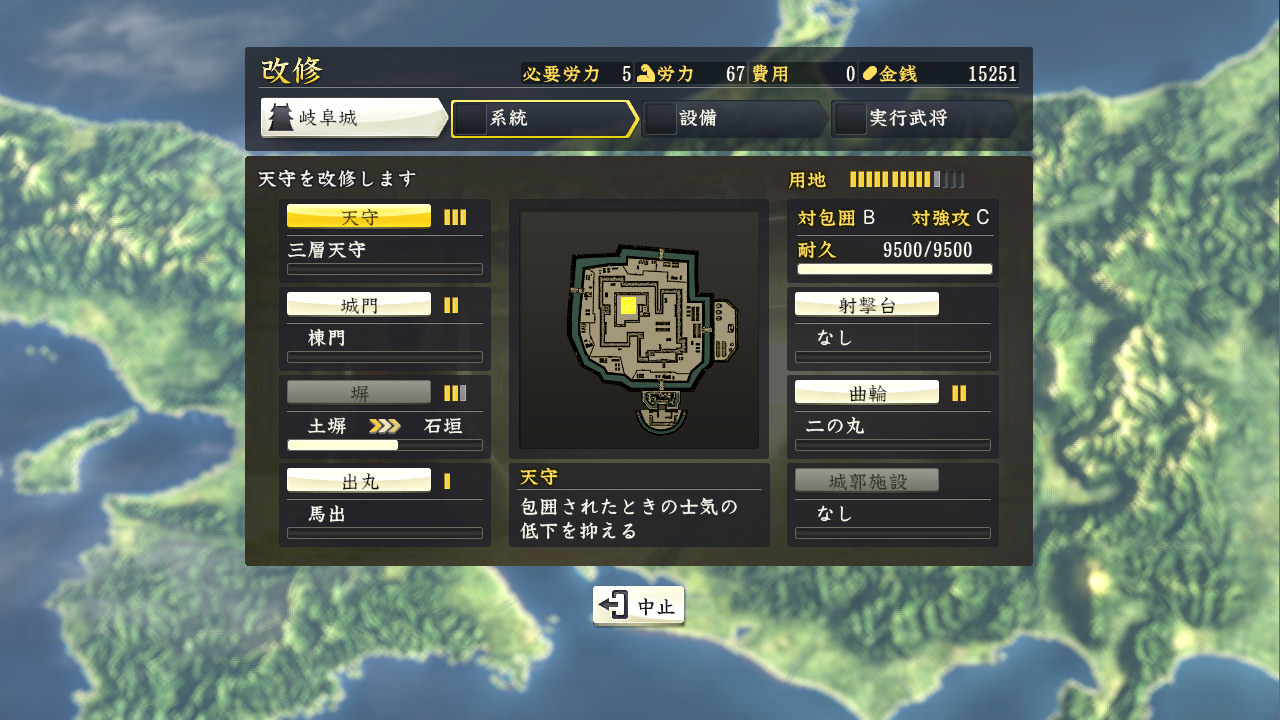Open the 曲輪 category
The height and width of the screenshot is (720, 1280).
(867, 393)
